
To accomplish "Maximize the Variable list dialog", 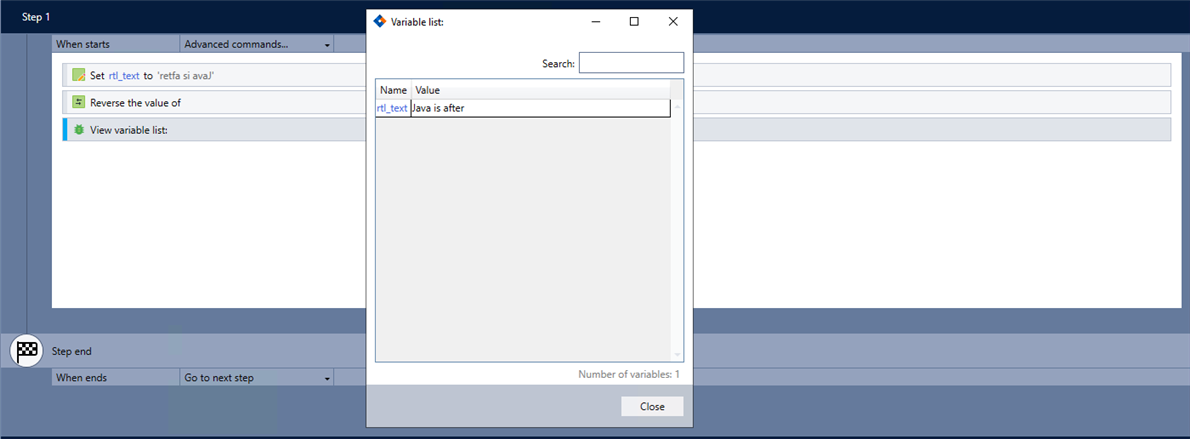I will (634, 21).
